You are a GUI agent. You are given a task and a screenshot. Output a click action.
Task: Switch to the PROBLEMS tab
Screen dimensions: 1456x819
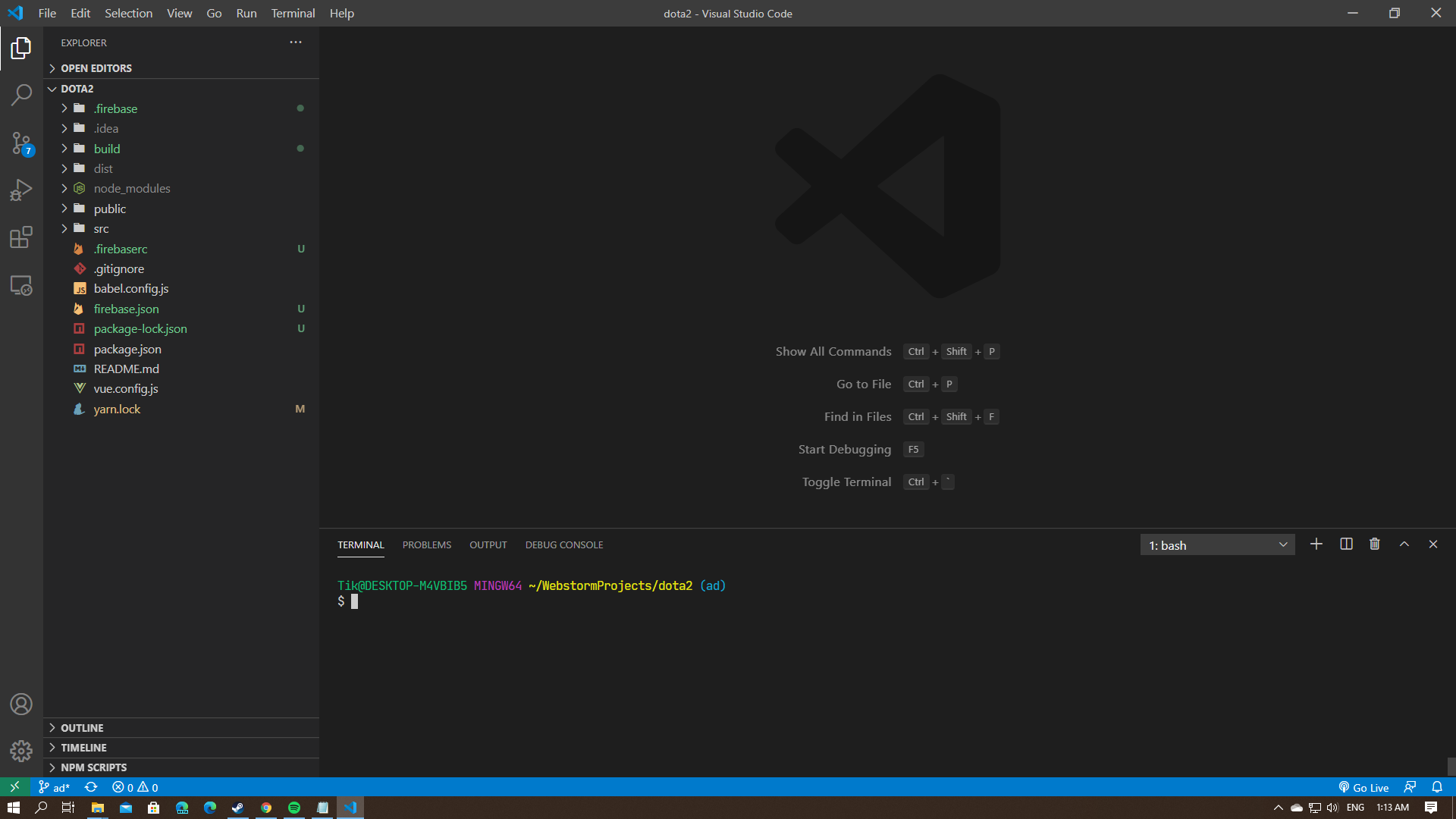point(426,544)
